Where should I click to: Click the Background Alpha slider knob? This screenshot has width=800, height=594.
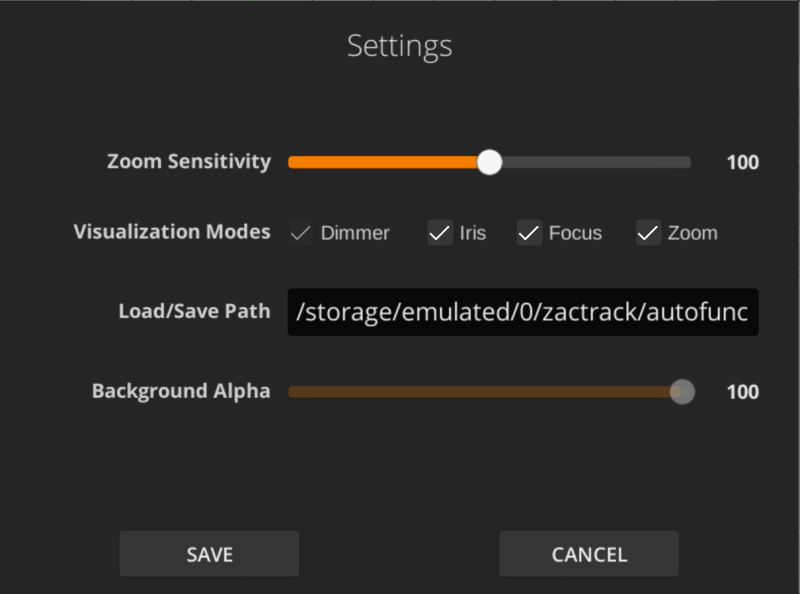[x=681, y=391]
